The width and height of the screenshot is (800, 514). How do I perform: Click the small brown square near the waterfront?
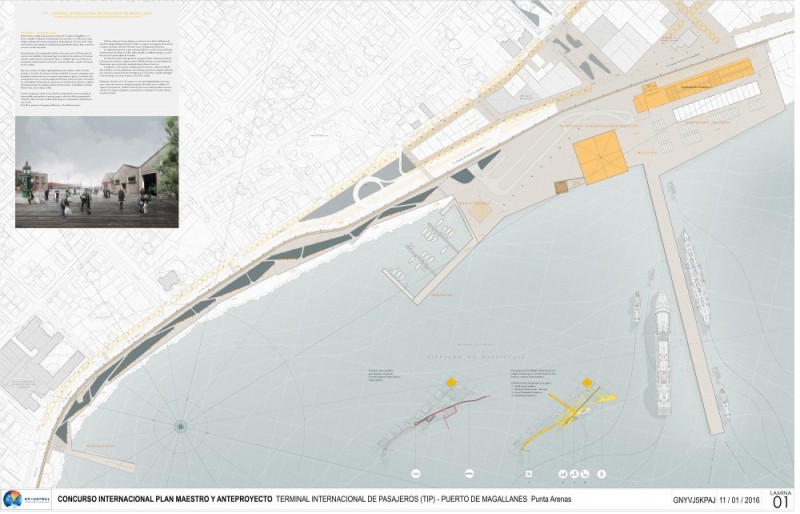[x=561, y=186]
